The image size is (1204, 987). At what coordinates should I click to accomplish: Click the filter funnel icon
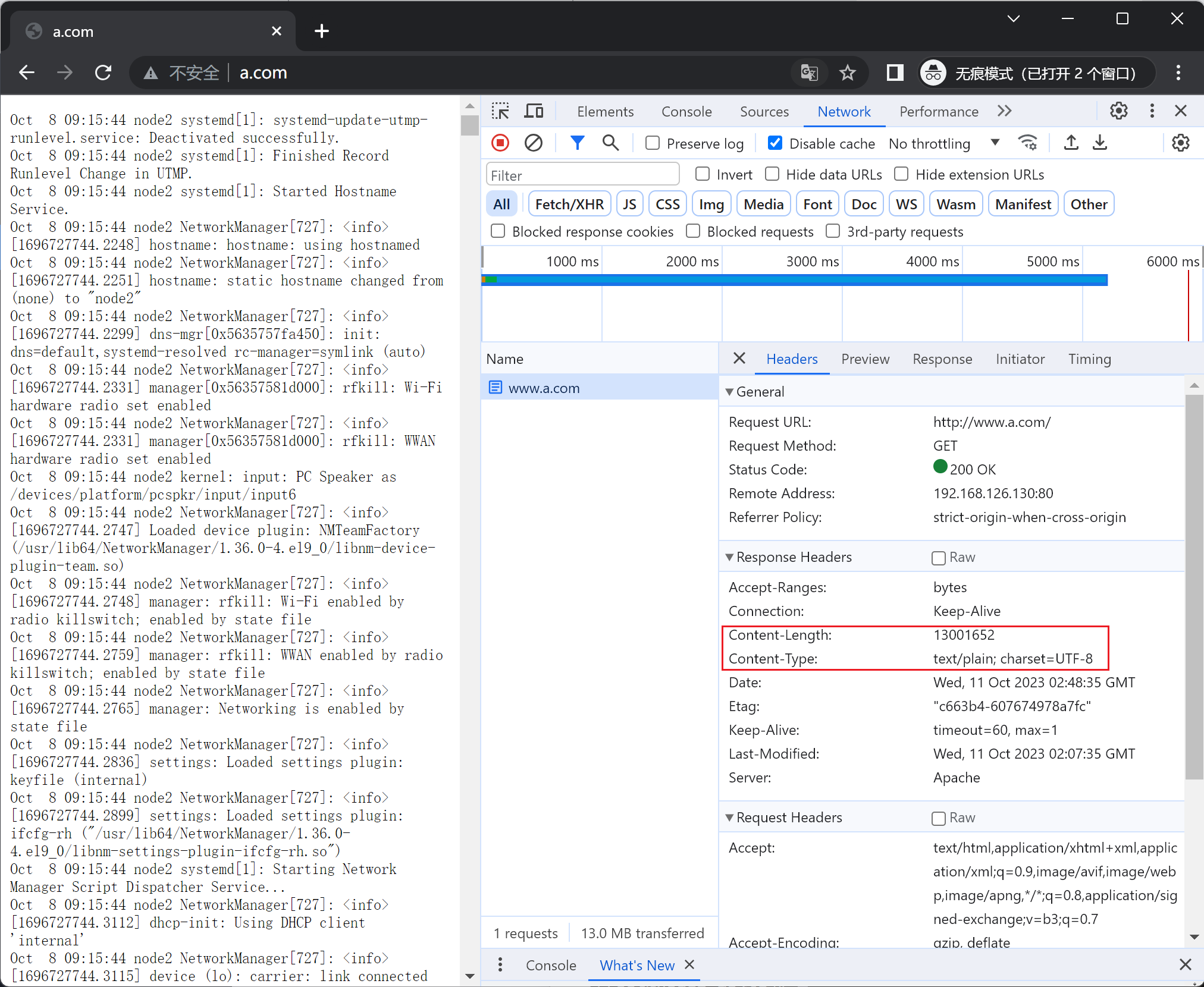[x=577, y=144]
